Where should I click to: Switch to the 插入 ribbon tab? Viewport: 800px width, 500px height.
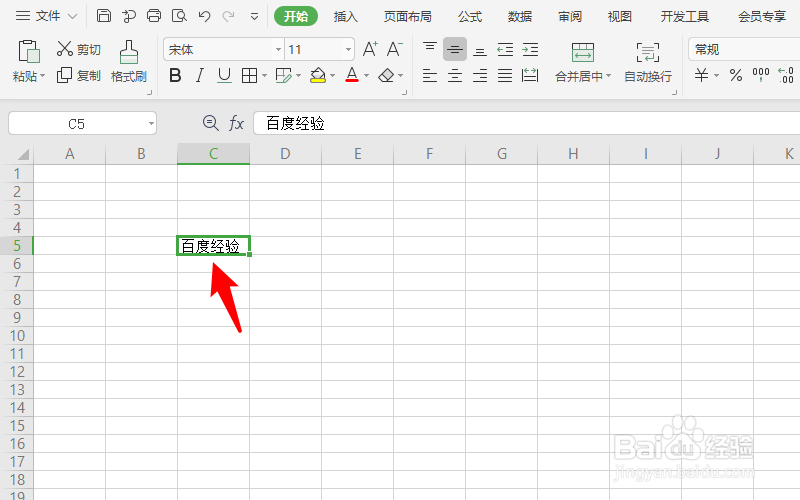[345, 16]
